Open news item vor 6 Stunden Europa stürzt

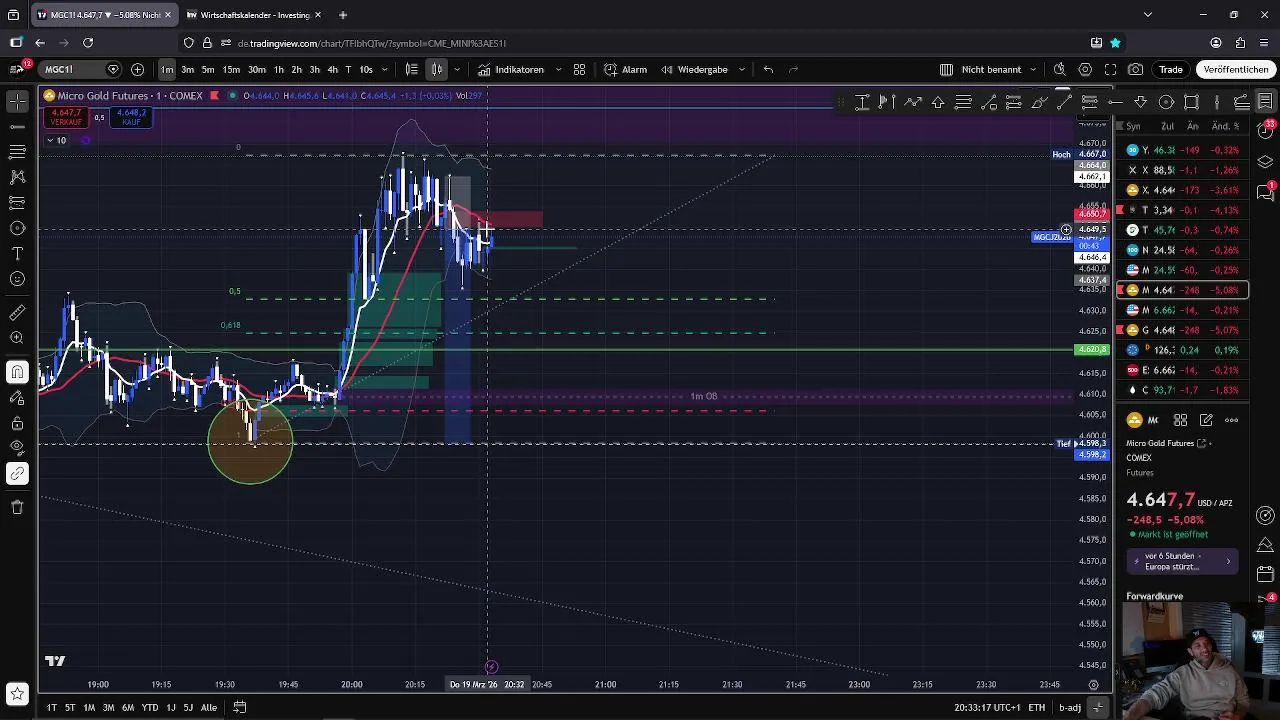[1182, 561]
